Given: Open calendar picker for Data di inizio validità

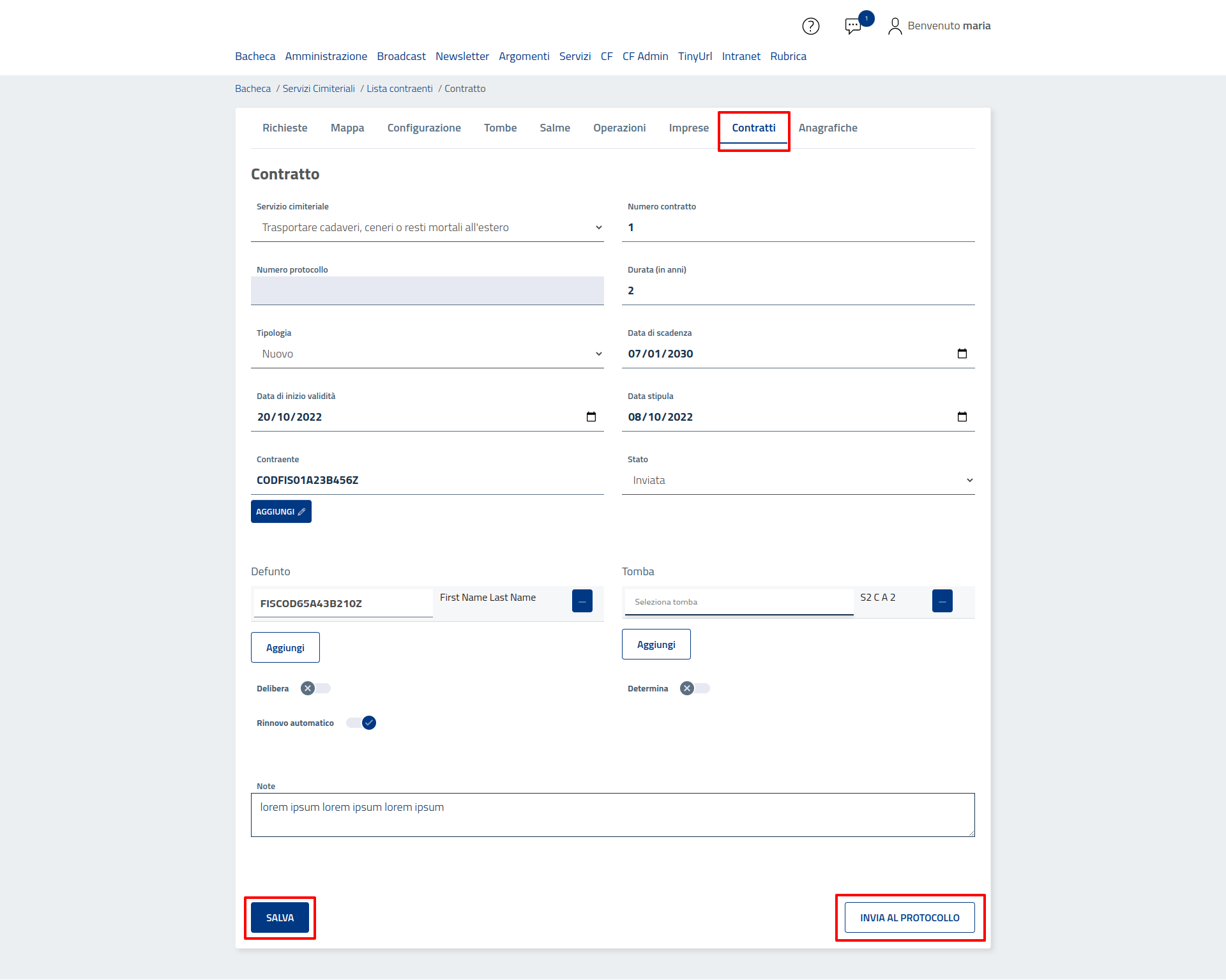Looking at the screenshot, I should pos(591,417).
